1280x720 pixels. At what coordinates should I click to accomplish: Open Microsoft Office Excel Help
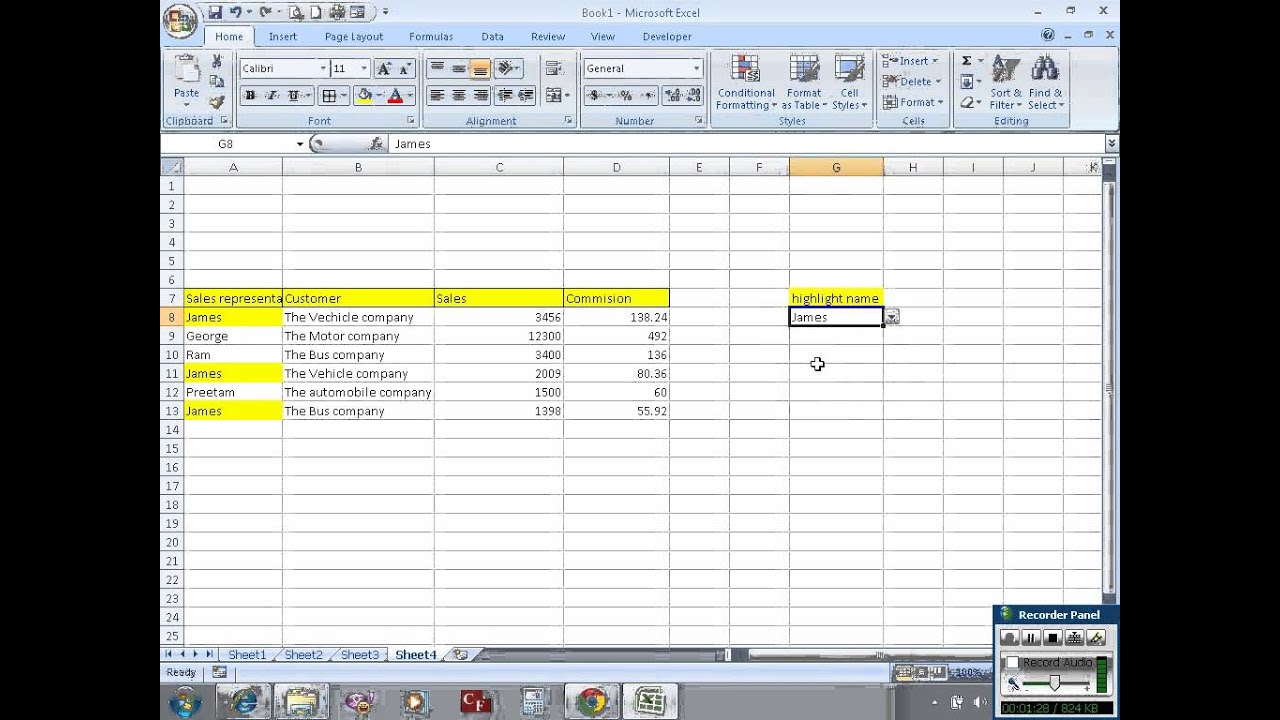pyautogui.click(x=1048, y=35)
